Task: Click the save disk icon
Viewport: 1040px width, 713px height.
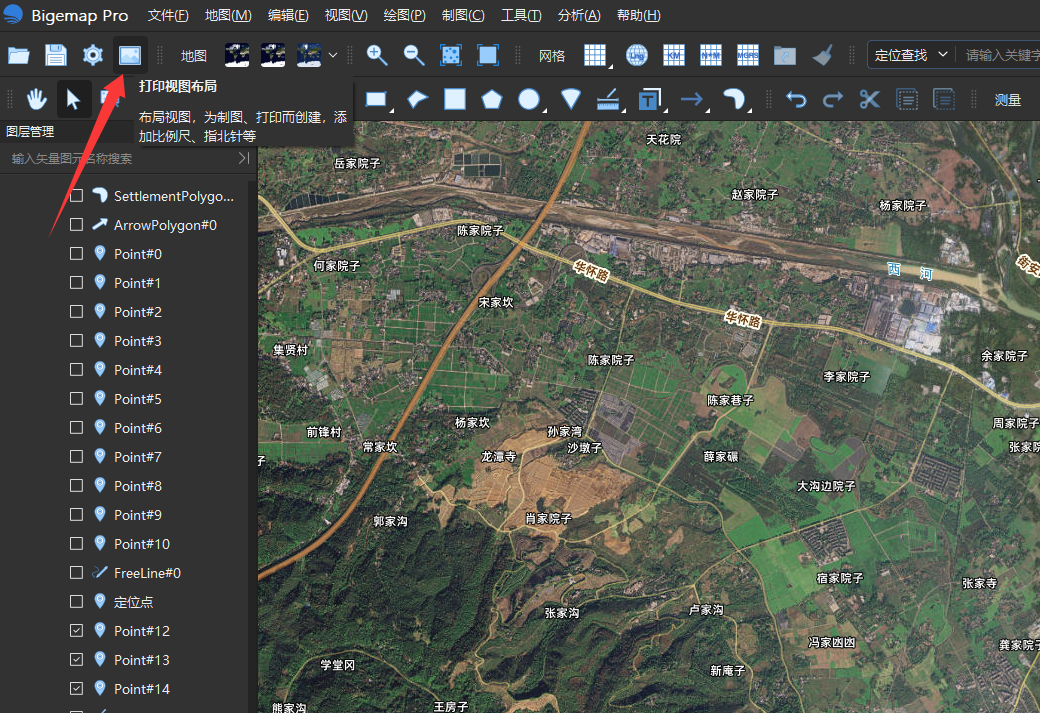Action: click(x=56, y=55)
